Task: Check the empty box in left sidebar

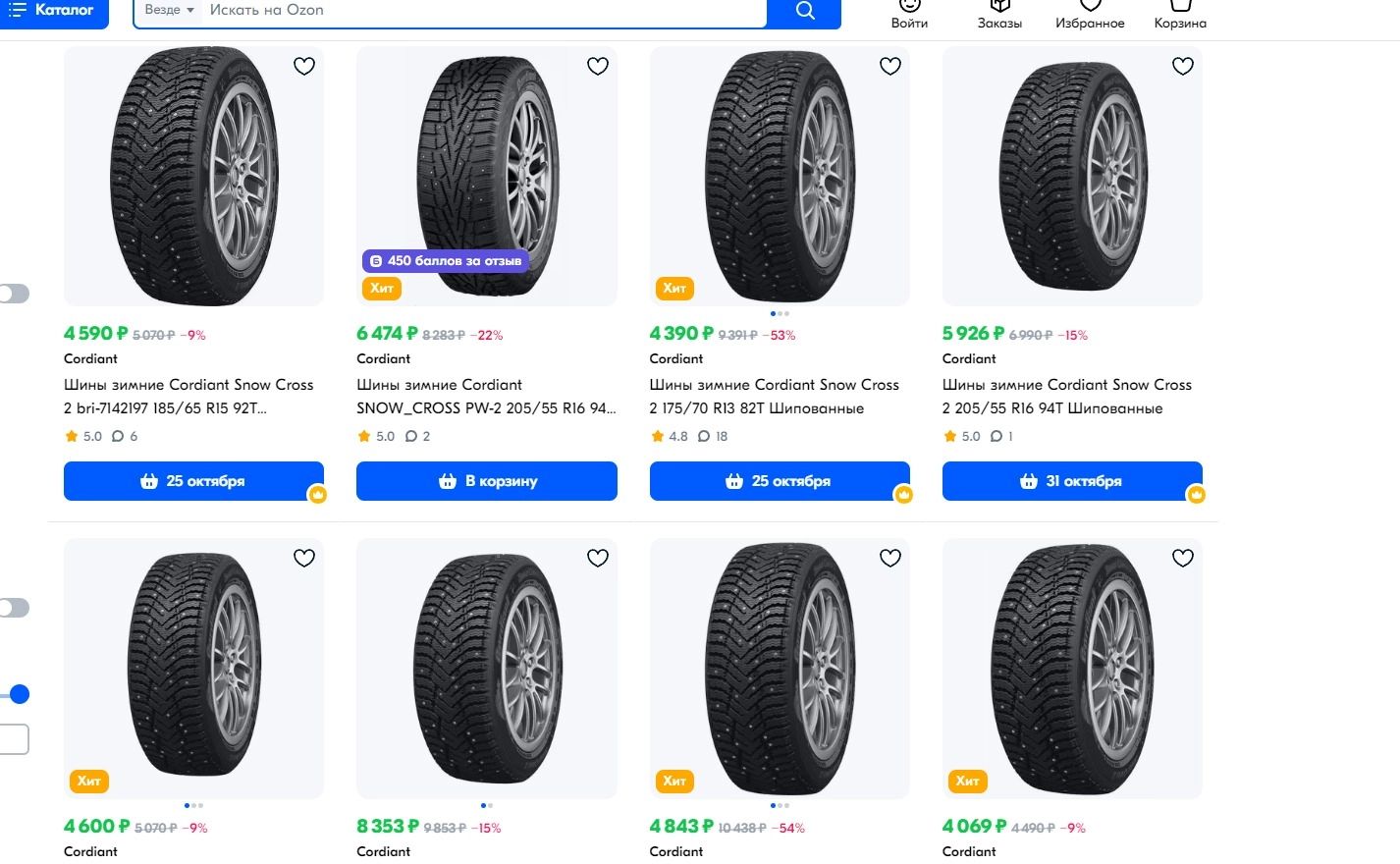Action: click(x=14, y=739)
